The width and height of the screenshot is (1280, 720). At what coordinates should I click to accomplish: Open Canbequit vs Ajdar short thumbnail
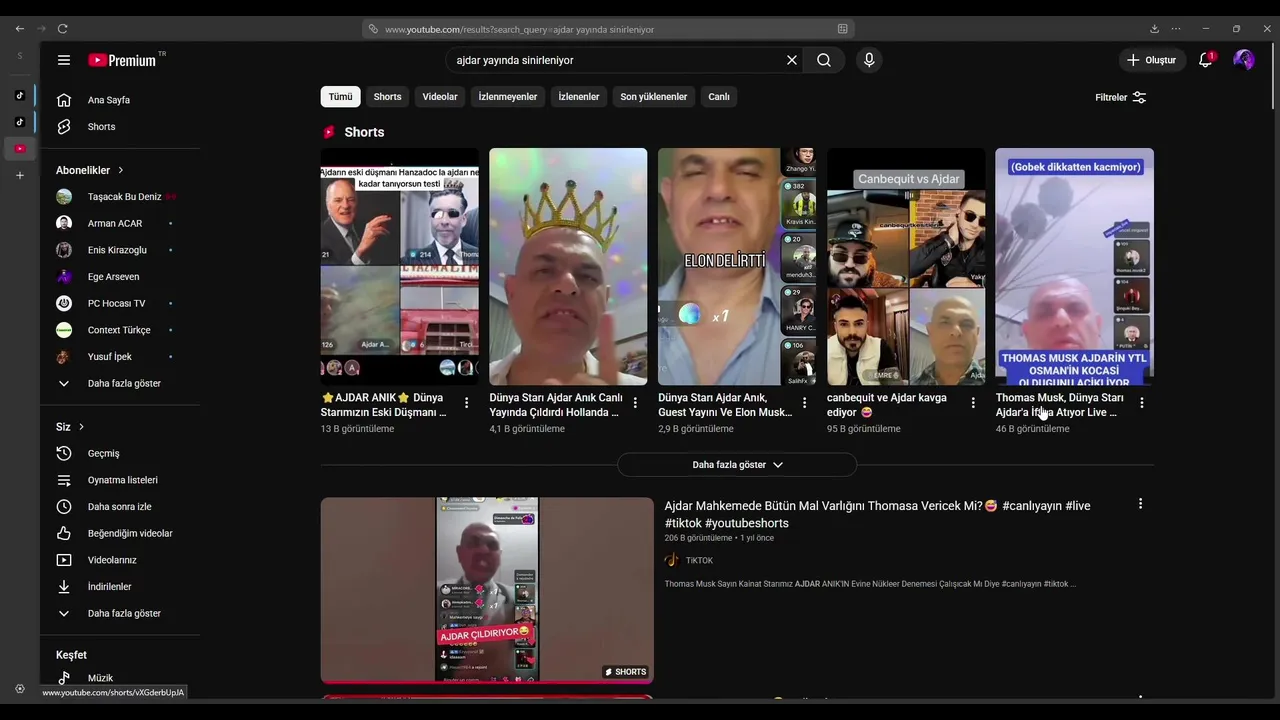click(906, 267)
